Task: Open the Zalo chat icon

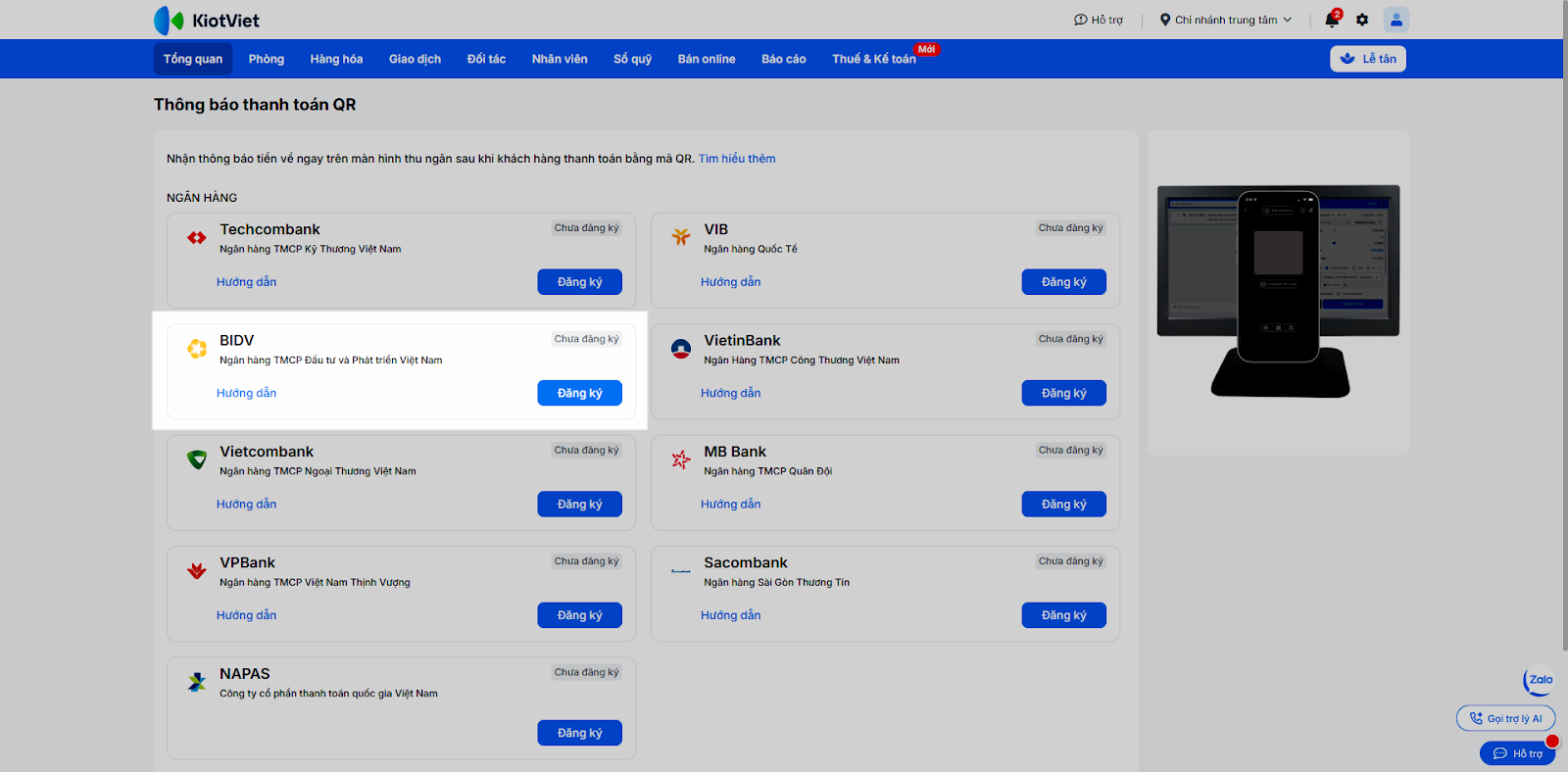Action: [x=1540, y=680]
